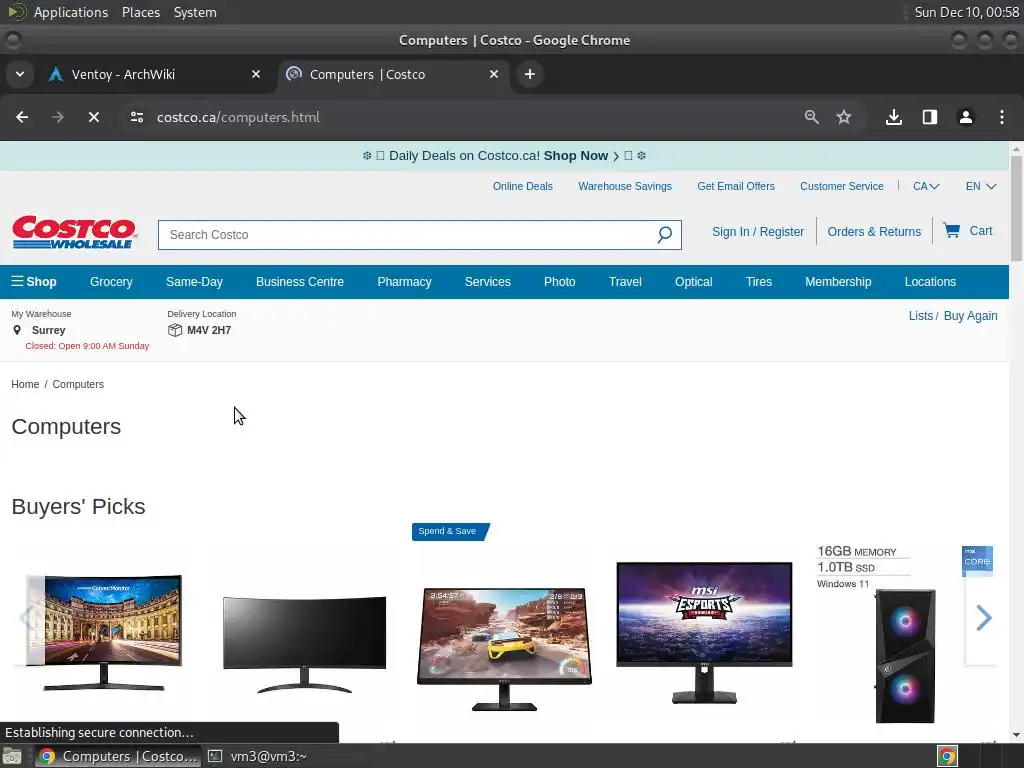Follow the Warehouse Savings link
Image resolution: width=1024 pixels, height=768 pixels.
[x=625, y=186]
